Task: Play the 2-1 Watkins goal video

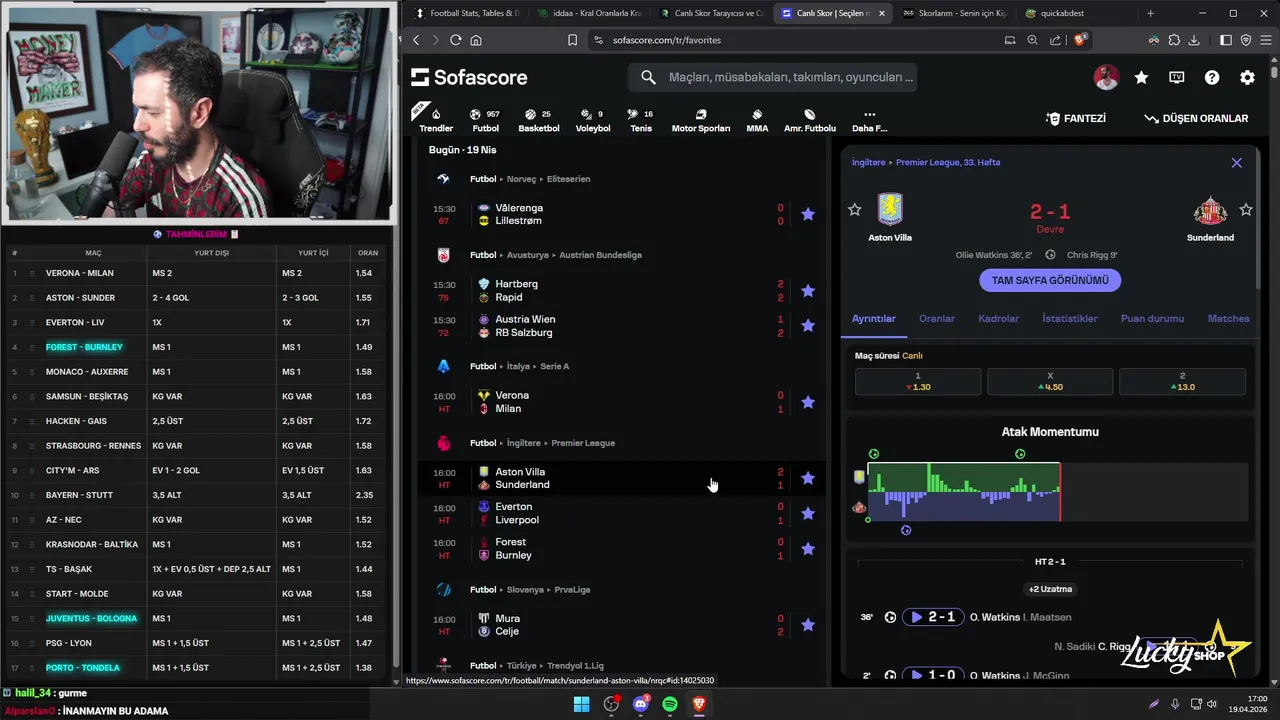Action: tap(933, 617)
